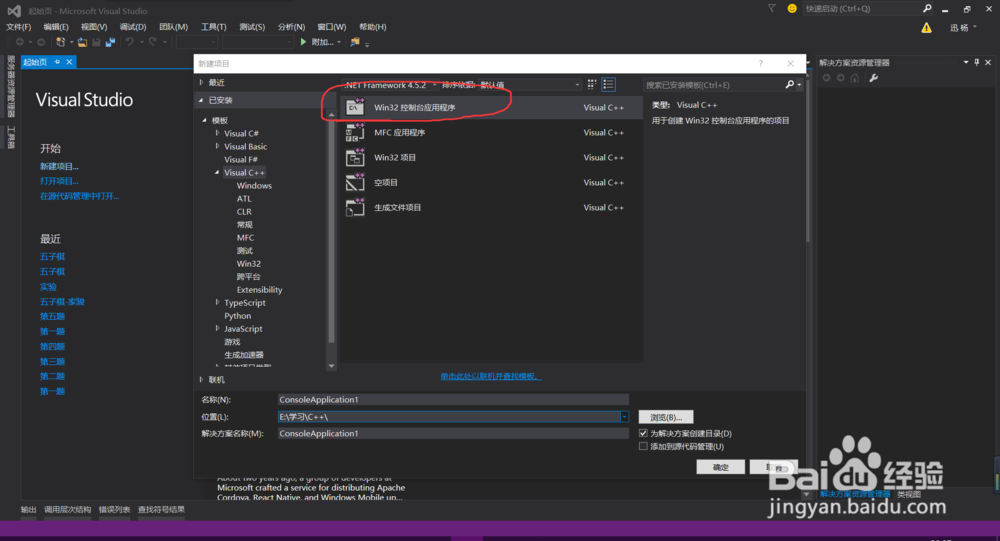The height and width of the screenshot is (541, 1000).
Task: Expand the JavaScript tree node
Action: coord(217,329)
